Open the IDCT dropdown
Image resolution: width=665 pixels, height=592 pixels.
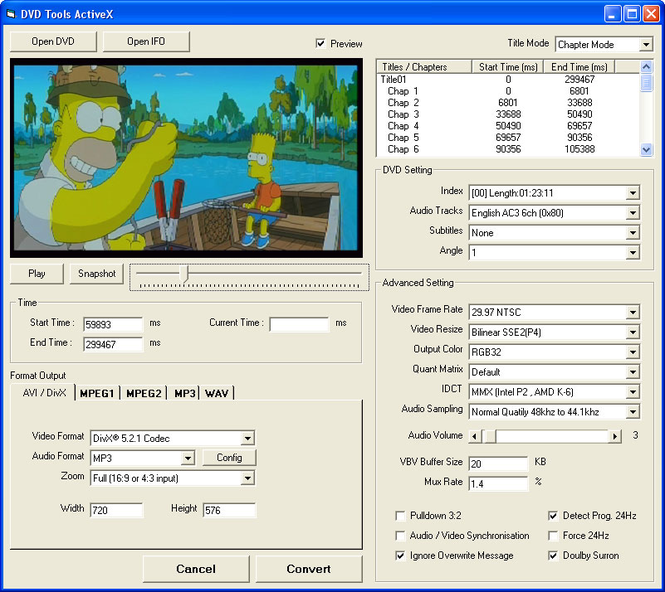pyautogui.click(x=554, y=392)
